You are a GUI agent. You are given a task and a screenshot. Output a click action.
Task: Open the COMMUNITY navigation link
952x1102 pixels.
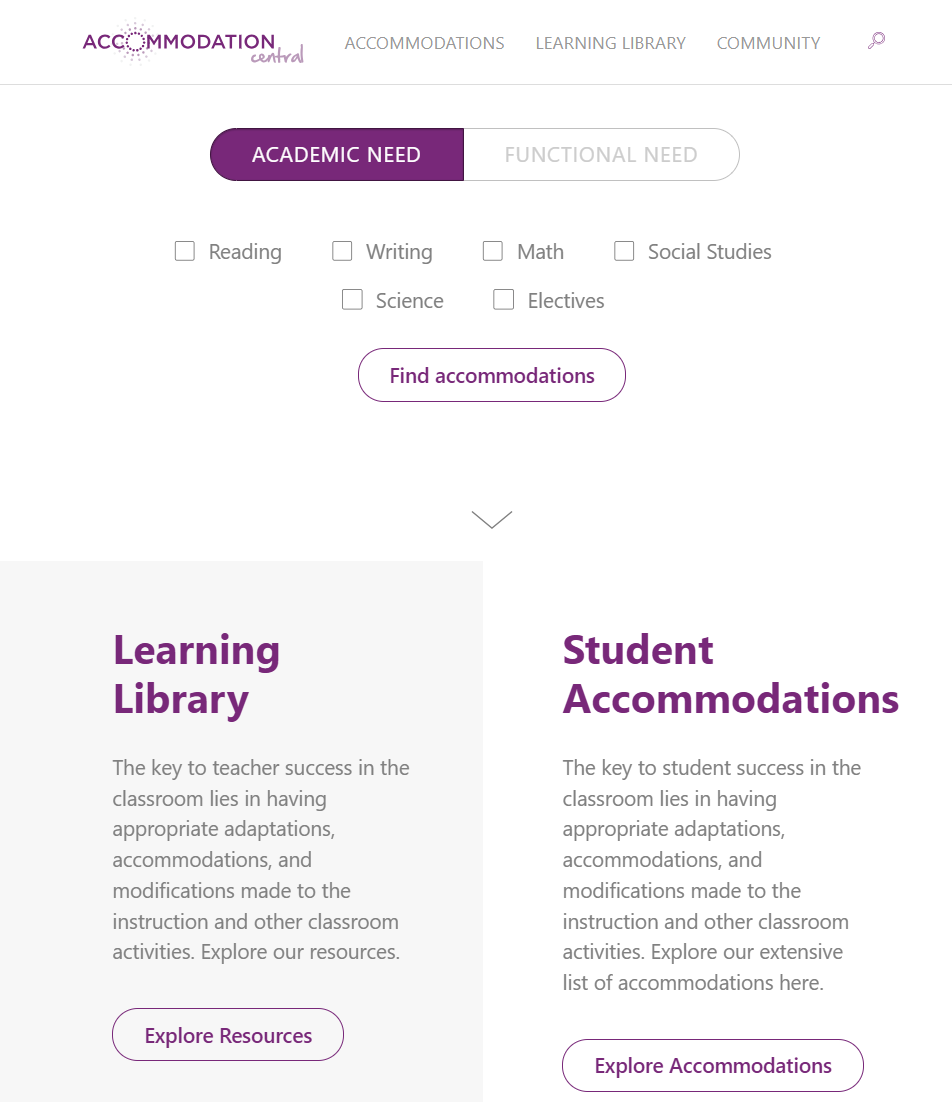pyautogui.click(x=768, y=43)
